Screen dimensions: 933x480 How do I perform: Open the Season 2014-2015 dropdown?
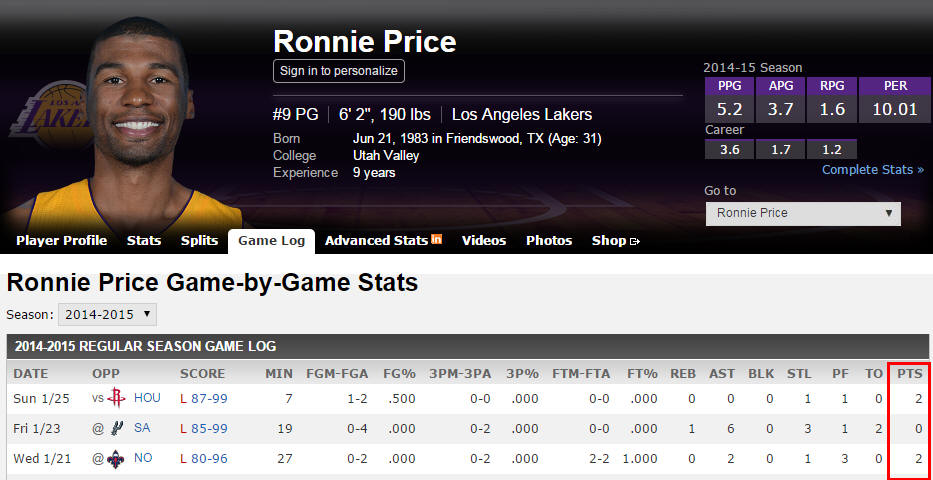107,315
